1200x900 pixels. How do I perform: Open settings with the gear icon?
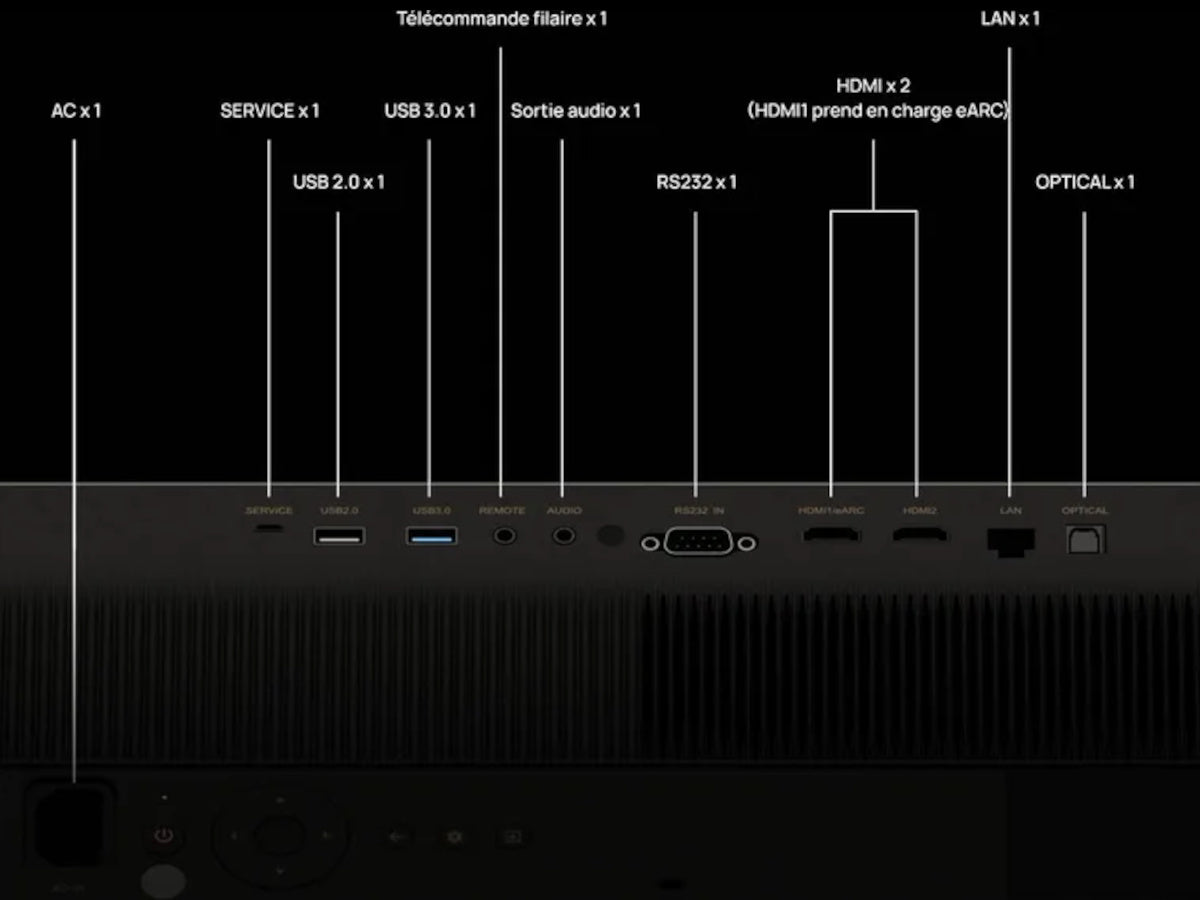click(454, 836)
